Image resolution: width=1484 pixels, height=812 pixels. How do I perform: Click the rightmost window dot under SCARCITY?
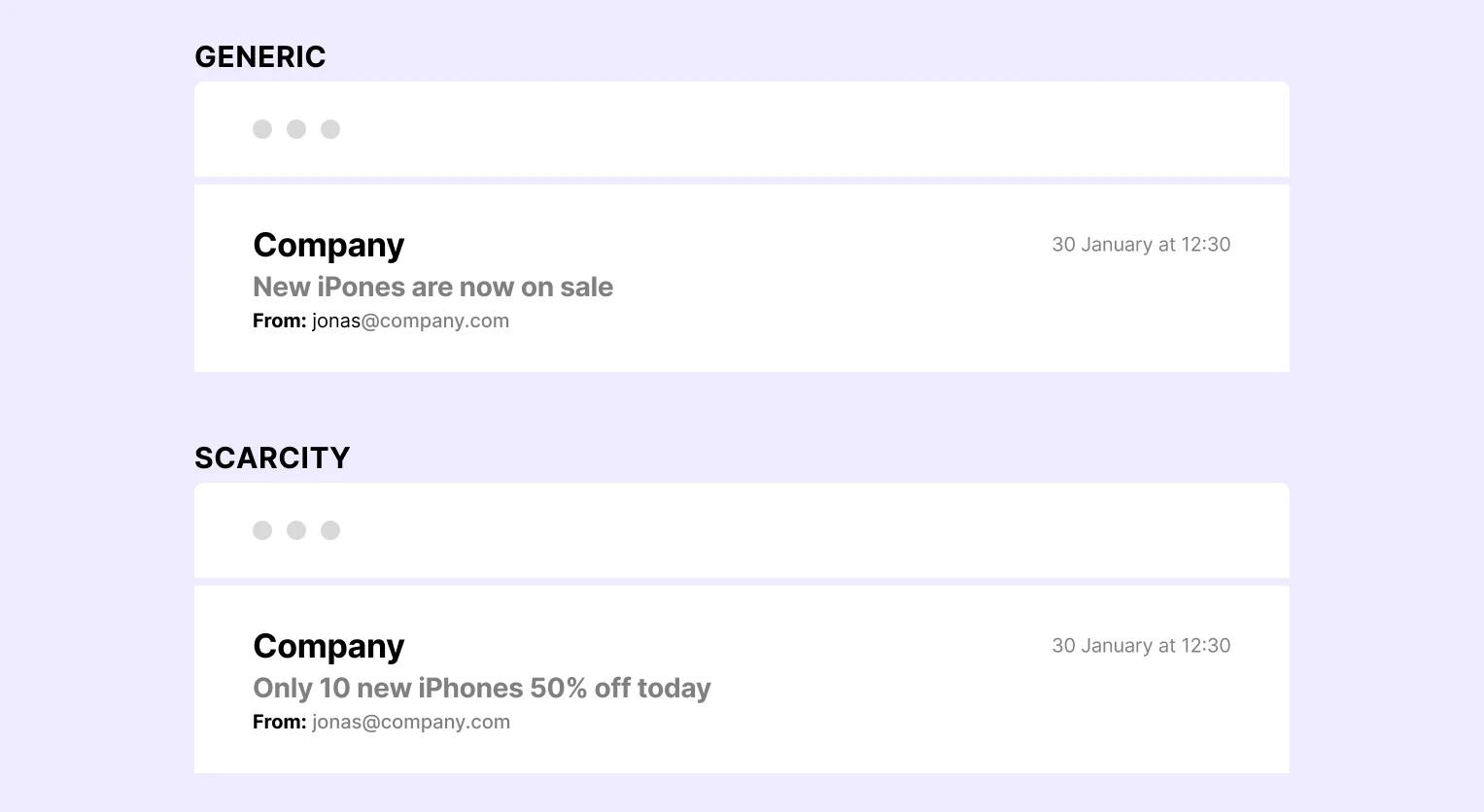[330, 530]
